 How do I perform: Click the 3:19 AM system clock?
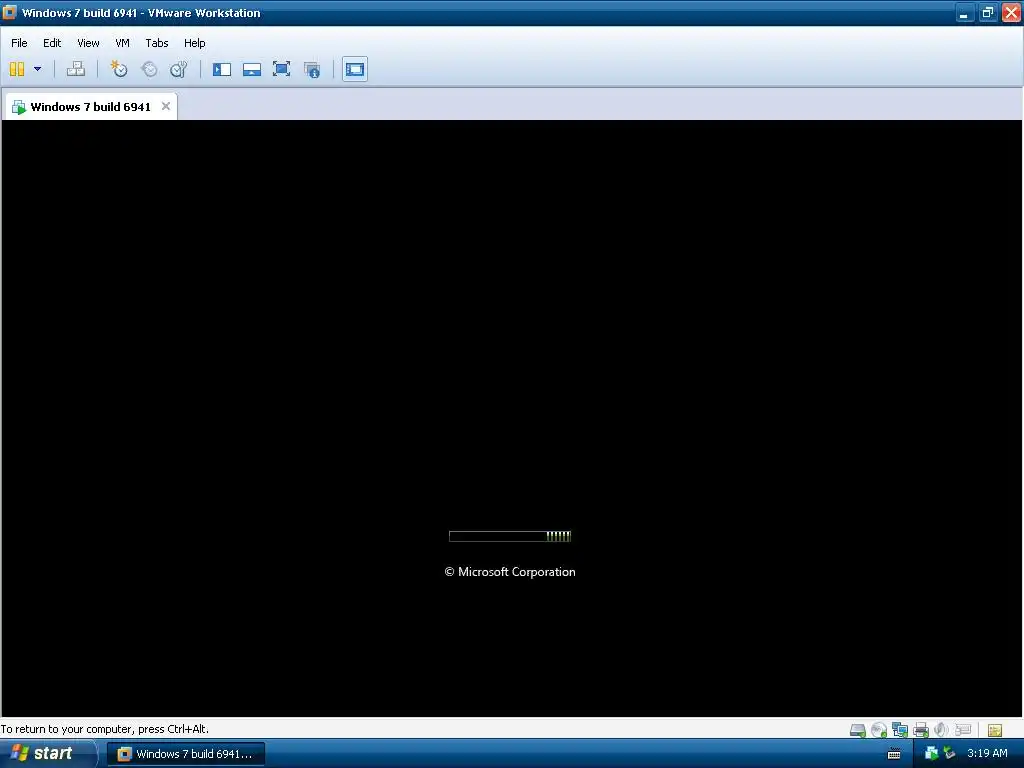[987, 754]
